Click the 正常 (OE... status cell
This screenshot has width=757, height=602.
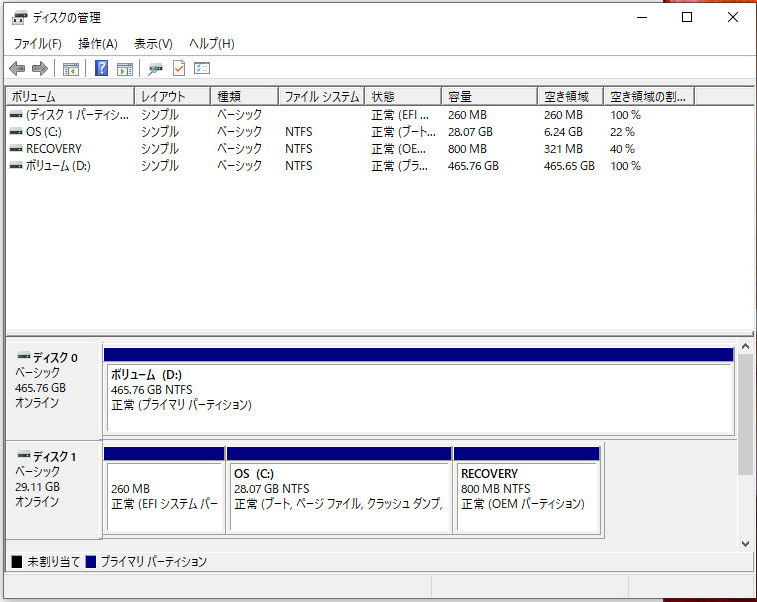click(398, 149)
